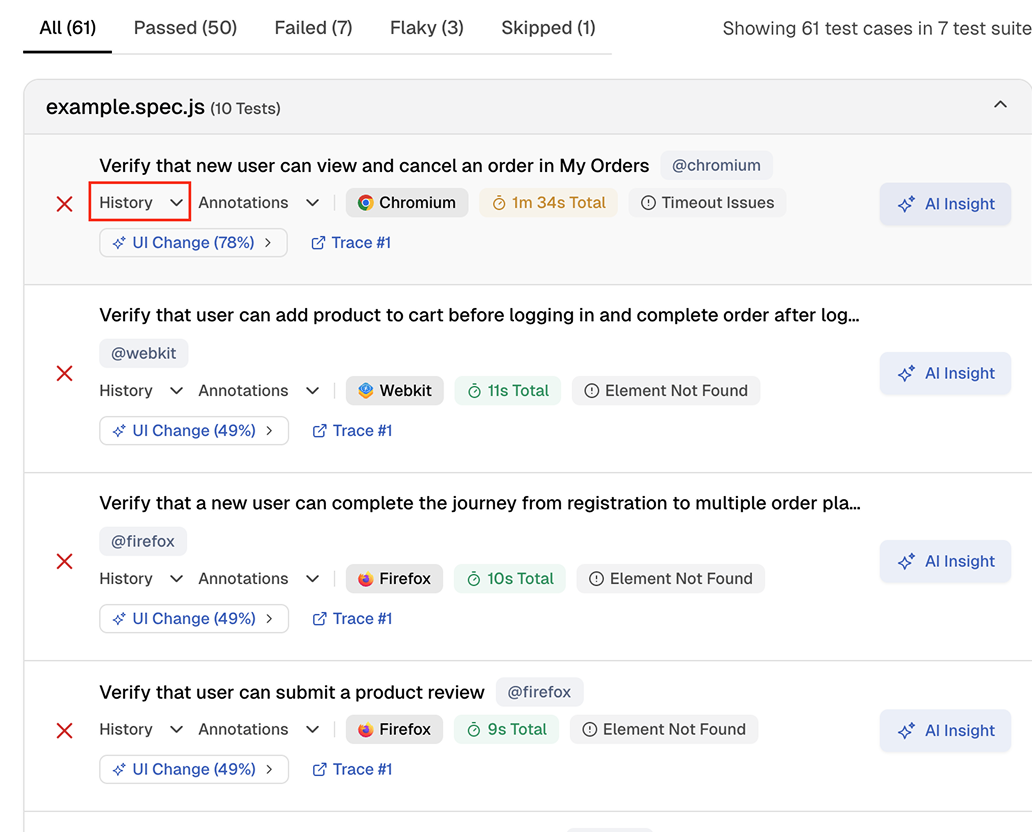Collapse the example.spec.js suite chevron
1032x832 pixels.
tap(1000, 105)
